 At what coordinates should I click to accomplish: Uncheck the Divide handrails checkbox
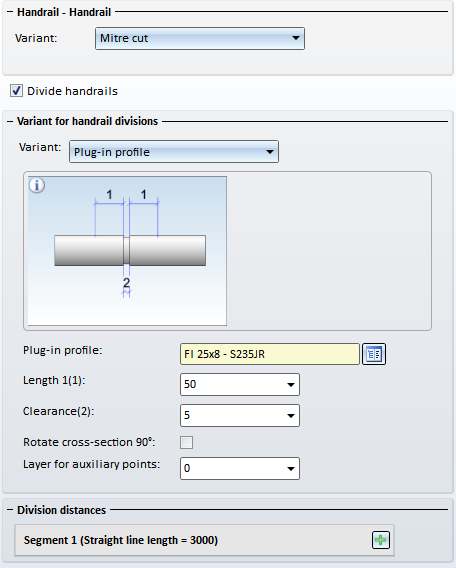click(x=16, y=91)
